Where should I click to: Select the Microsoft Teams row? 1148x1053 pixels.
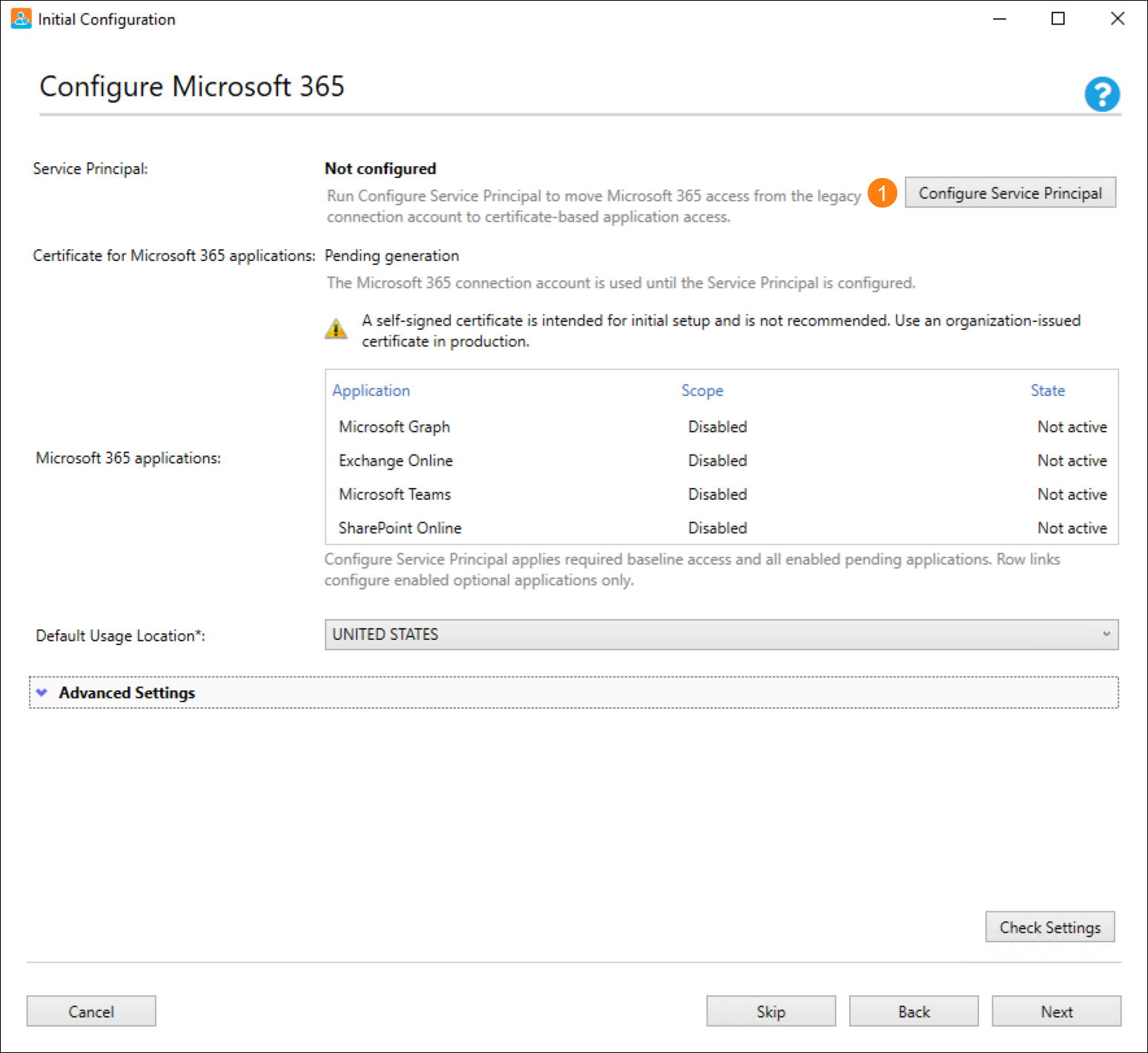coord(722,495)
